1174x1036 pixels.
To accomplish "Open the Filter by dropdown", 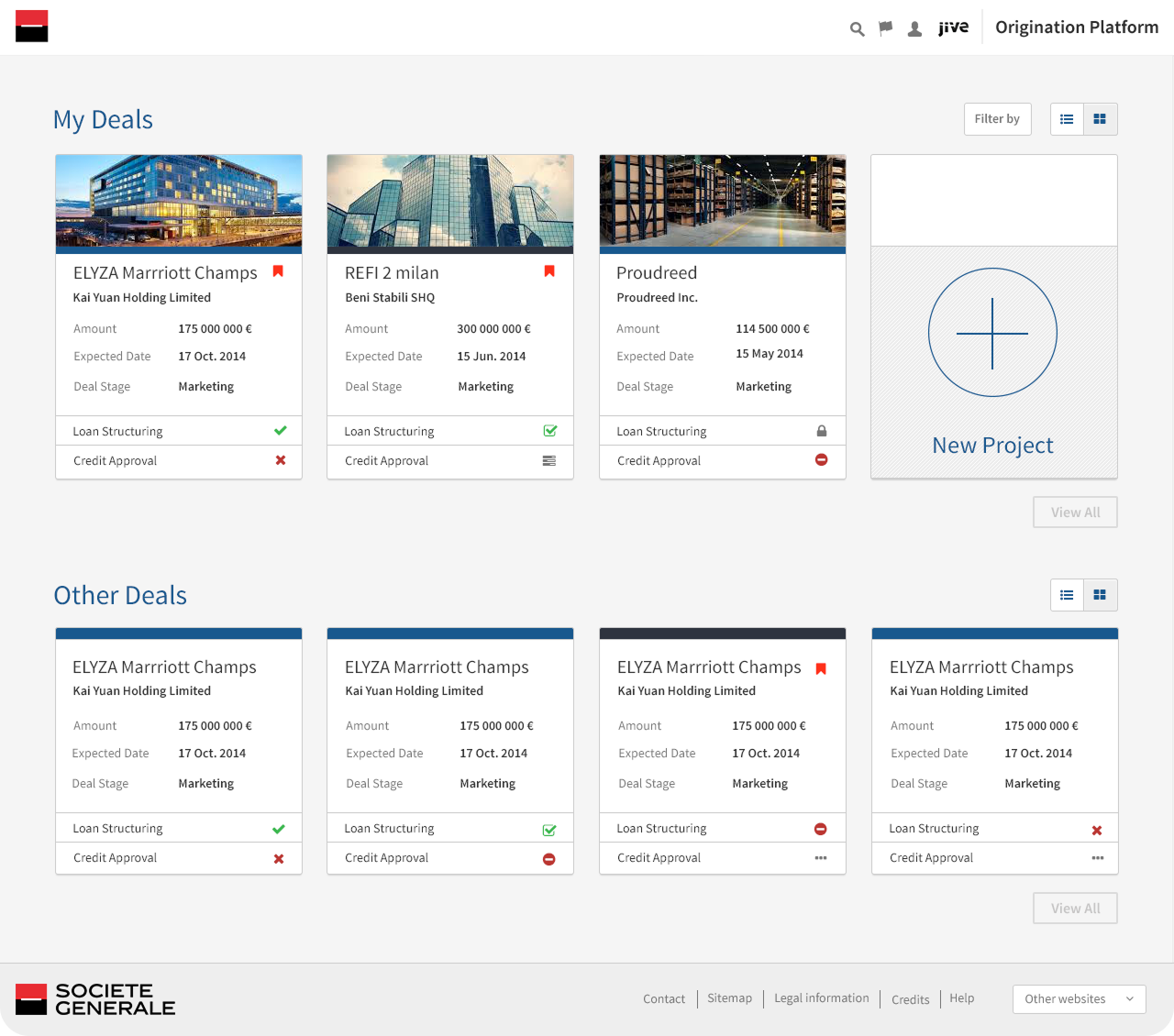I will tap(997, 119).
